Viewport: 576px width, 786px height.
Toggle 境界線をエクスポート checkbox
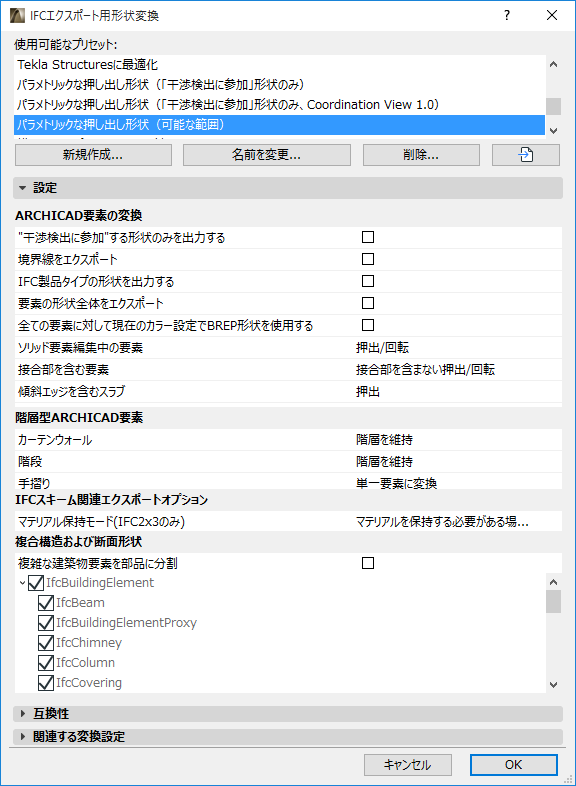click(368, 259)
